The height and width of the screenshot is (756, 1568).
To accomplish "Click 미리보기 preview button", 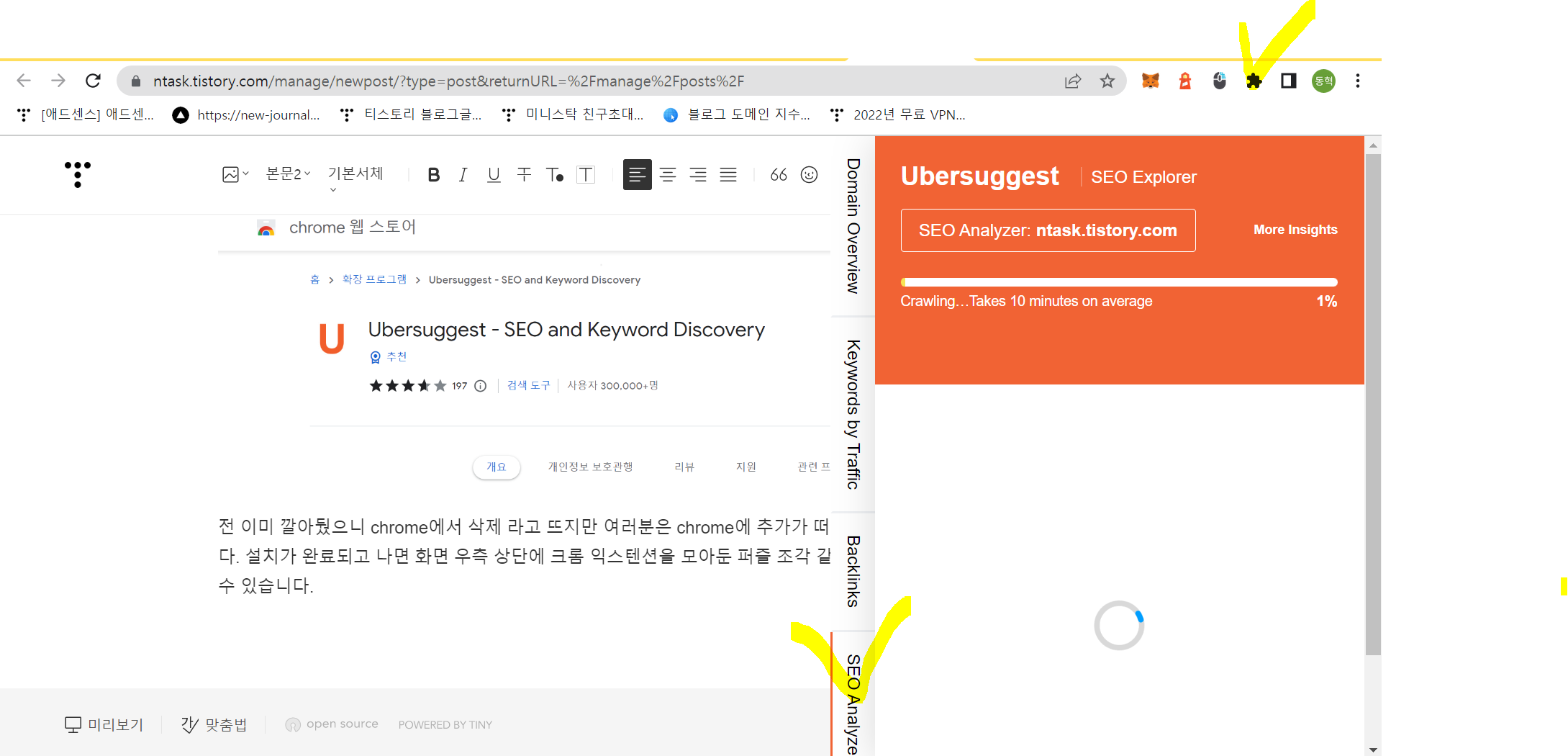I will 104,724.
